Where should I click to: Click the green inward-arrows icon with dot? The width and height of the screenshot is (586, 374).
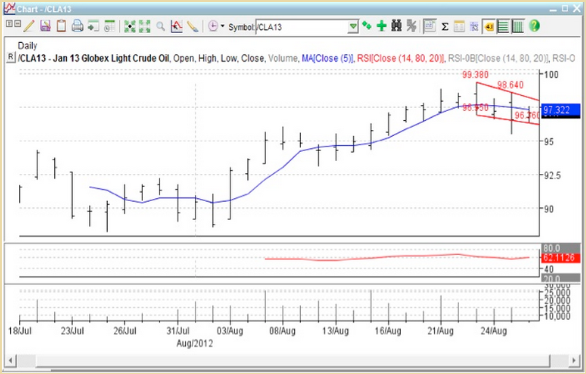tap(130, 26)
